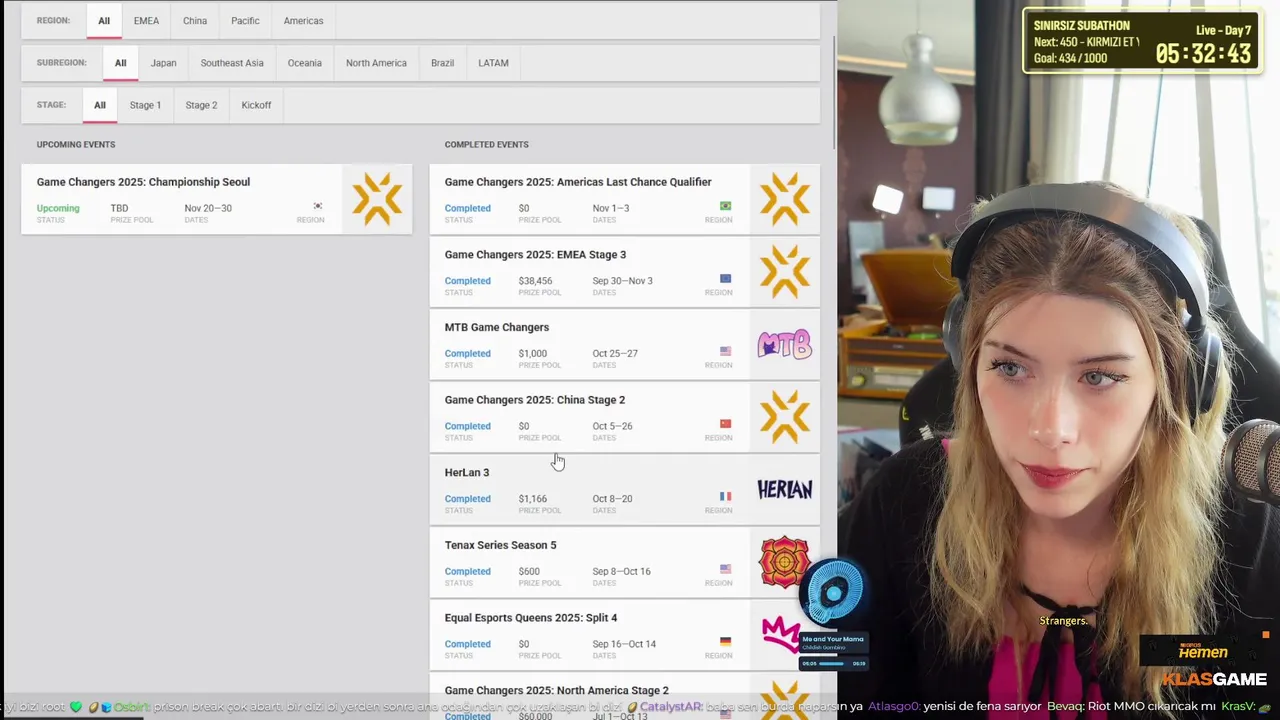
Task: Filter by Stage 2
Action: (x=201, y=105)
